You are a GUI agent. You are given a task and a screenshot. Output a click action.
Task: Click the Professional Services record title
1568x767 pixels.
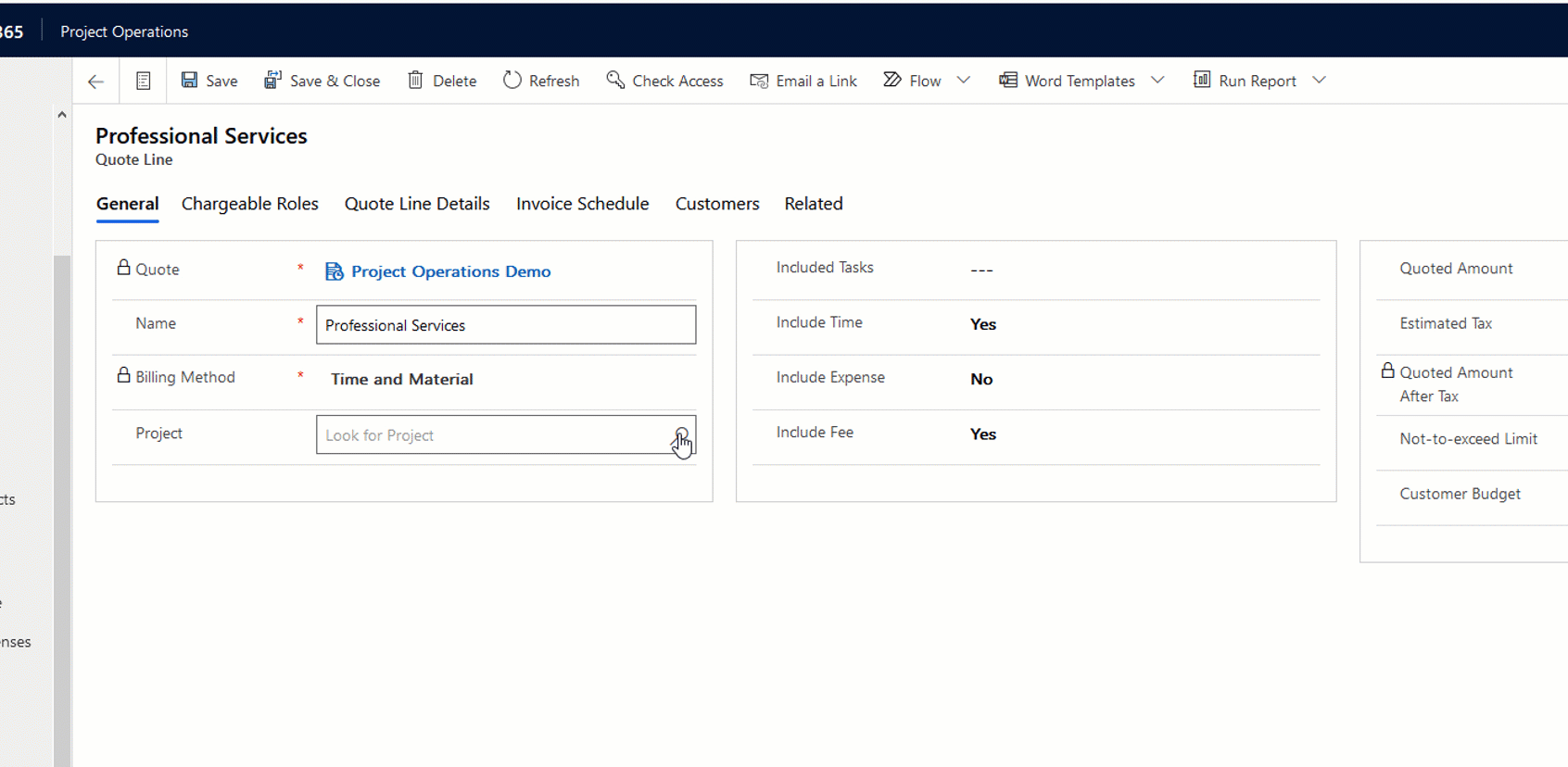[x=201, y=136]
